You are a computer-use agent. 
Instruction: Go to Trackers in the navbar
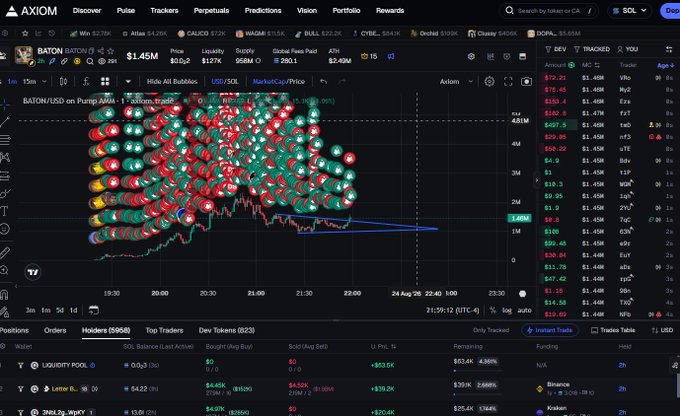tap(164, 10)
